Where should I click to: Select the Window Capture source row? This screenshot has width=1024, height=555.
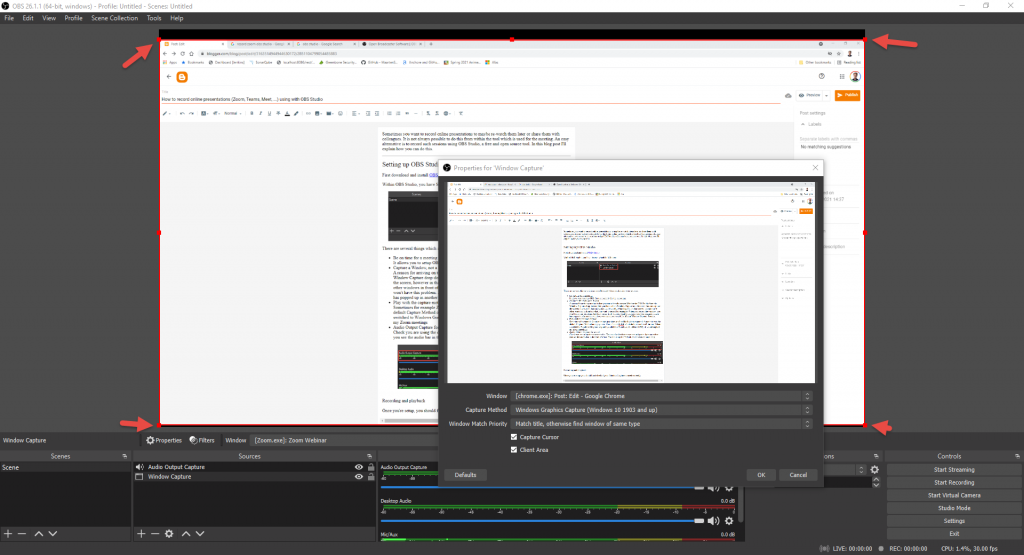[x=254, y=477]
